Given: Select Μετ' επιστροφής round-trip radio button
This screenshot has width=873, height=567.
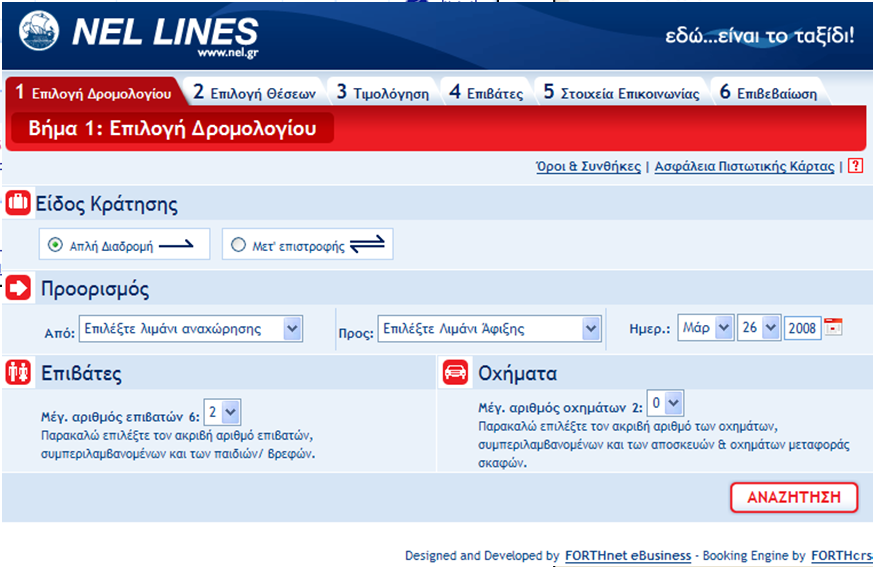Looking at the screenshot, I should click(x=238, y=245).
